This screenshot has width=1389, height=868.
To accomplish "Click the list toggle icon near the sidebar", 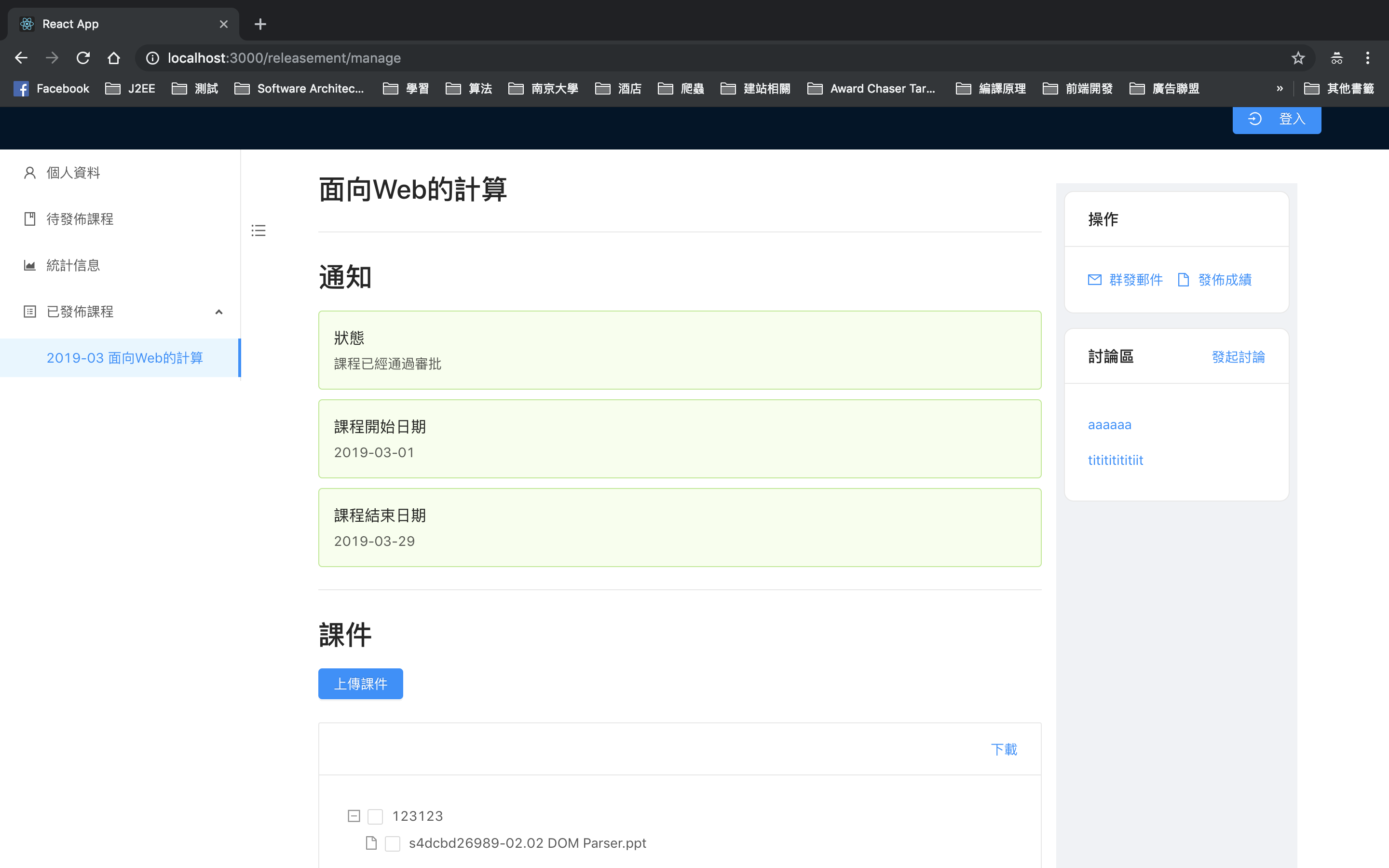I will (259, 231).
